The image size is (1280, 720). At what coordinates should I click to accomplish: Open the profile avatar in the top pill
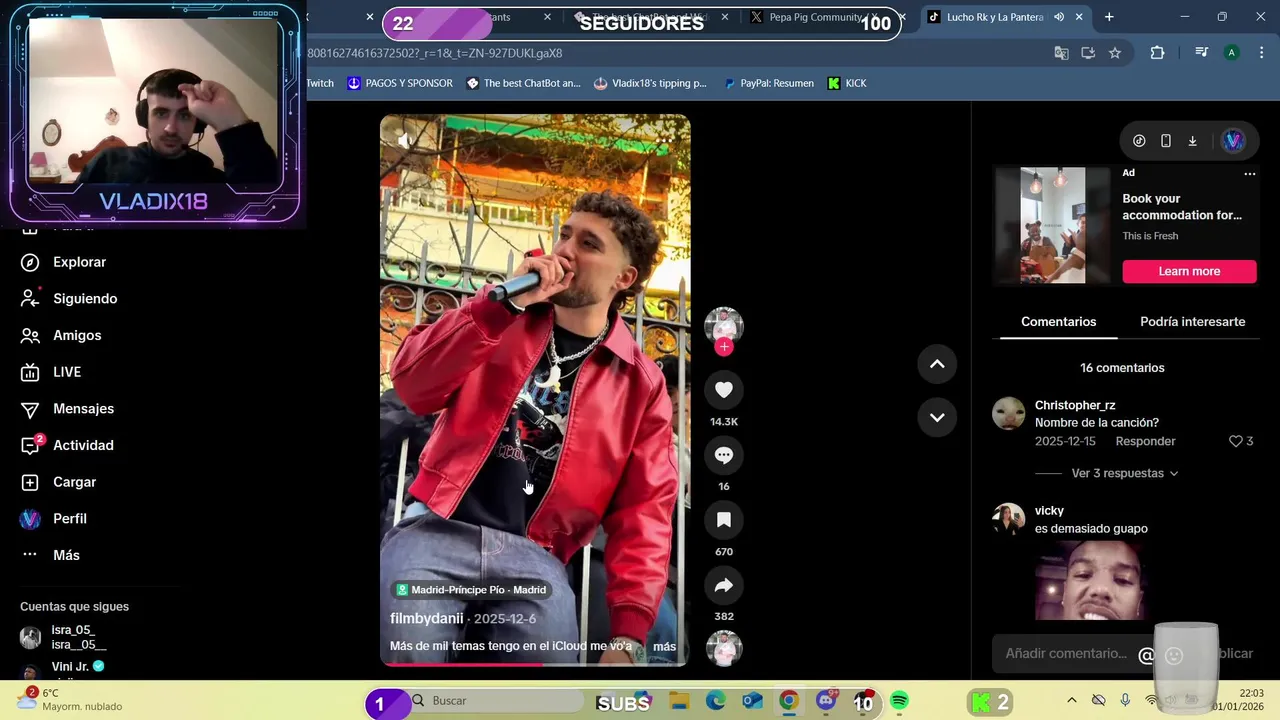click(1233, 141)
